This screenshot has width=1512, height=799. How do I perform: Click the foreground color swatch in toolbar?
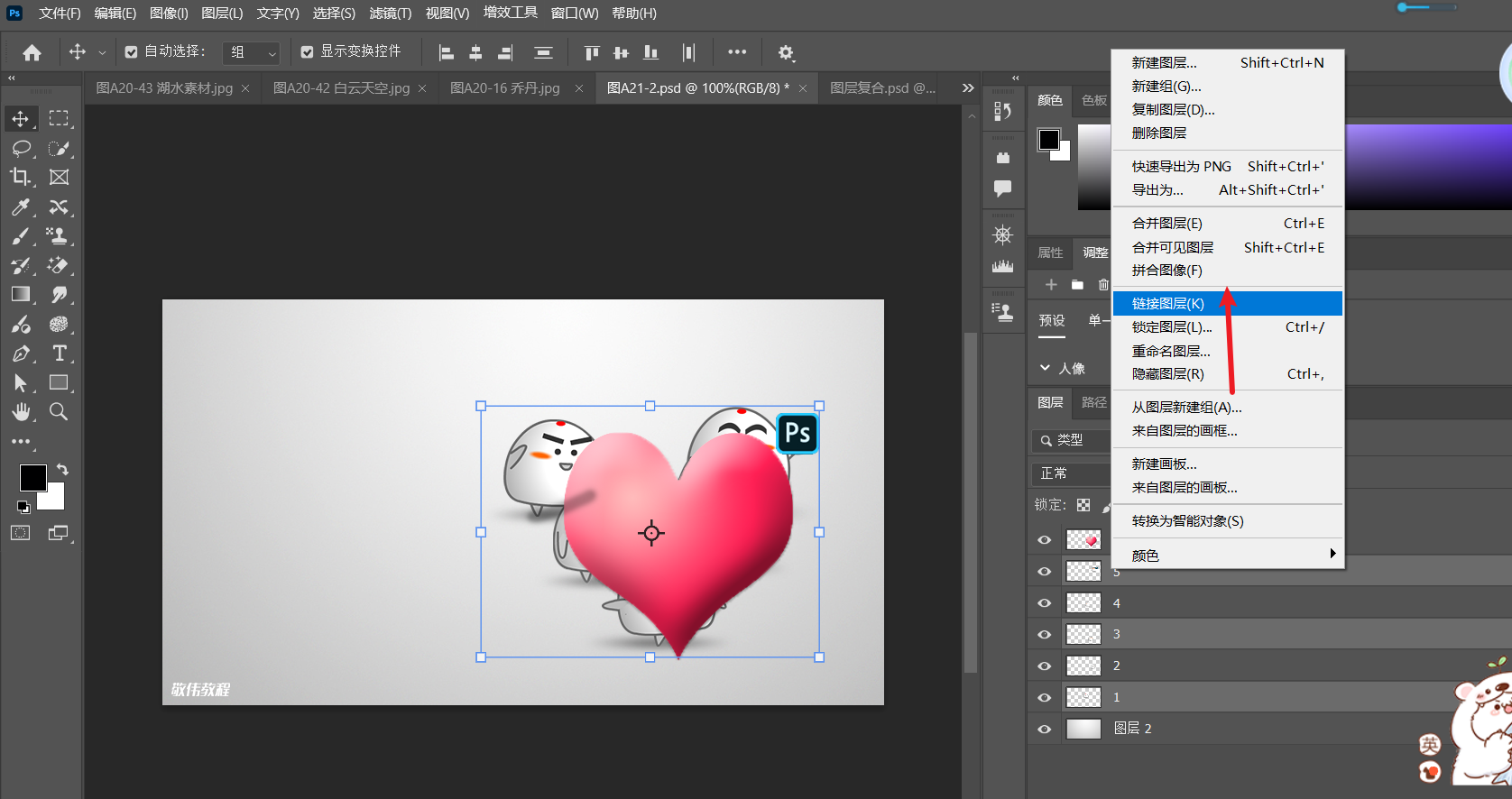click(32, 478)
